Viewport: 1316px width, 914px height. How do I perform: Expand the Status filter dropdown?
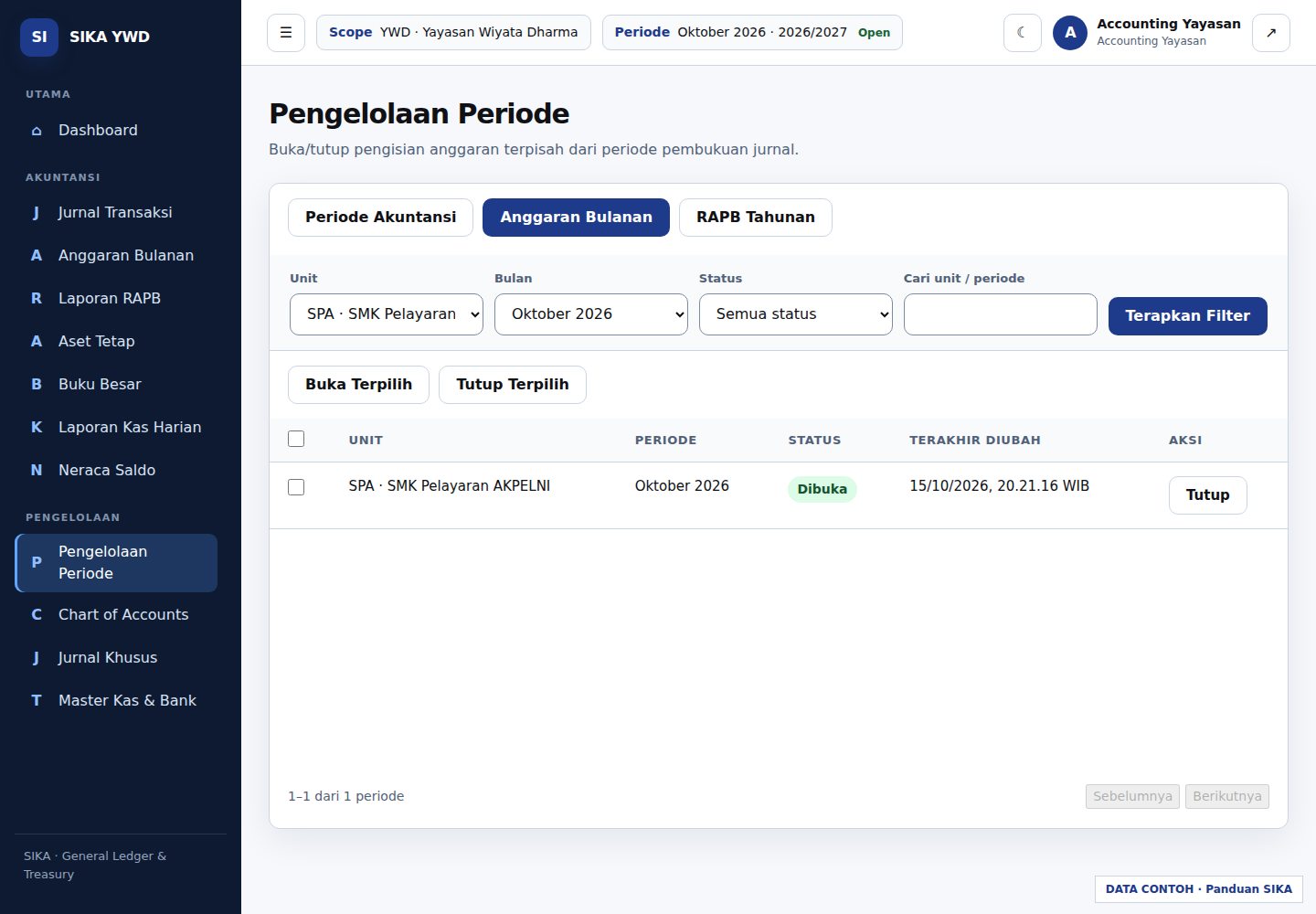pyautogui.click(x=796, y=314)
